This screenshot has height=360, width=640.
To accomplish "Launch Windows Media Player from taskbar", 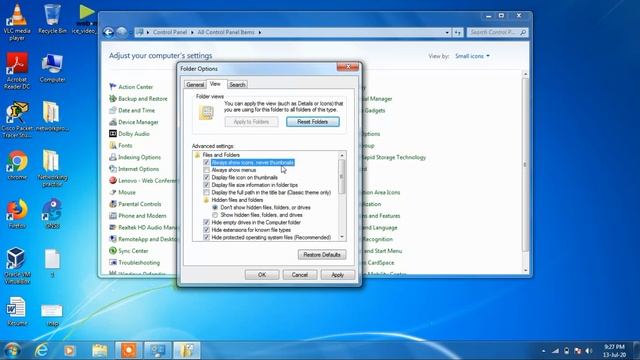I will [70, 350].
